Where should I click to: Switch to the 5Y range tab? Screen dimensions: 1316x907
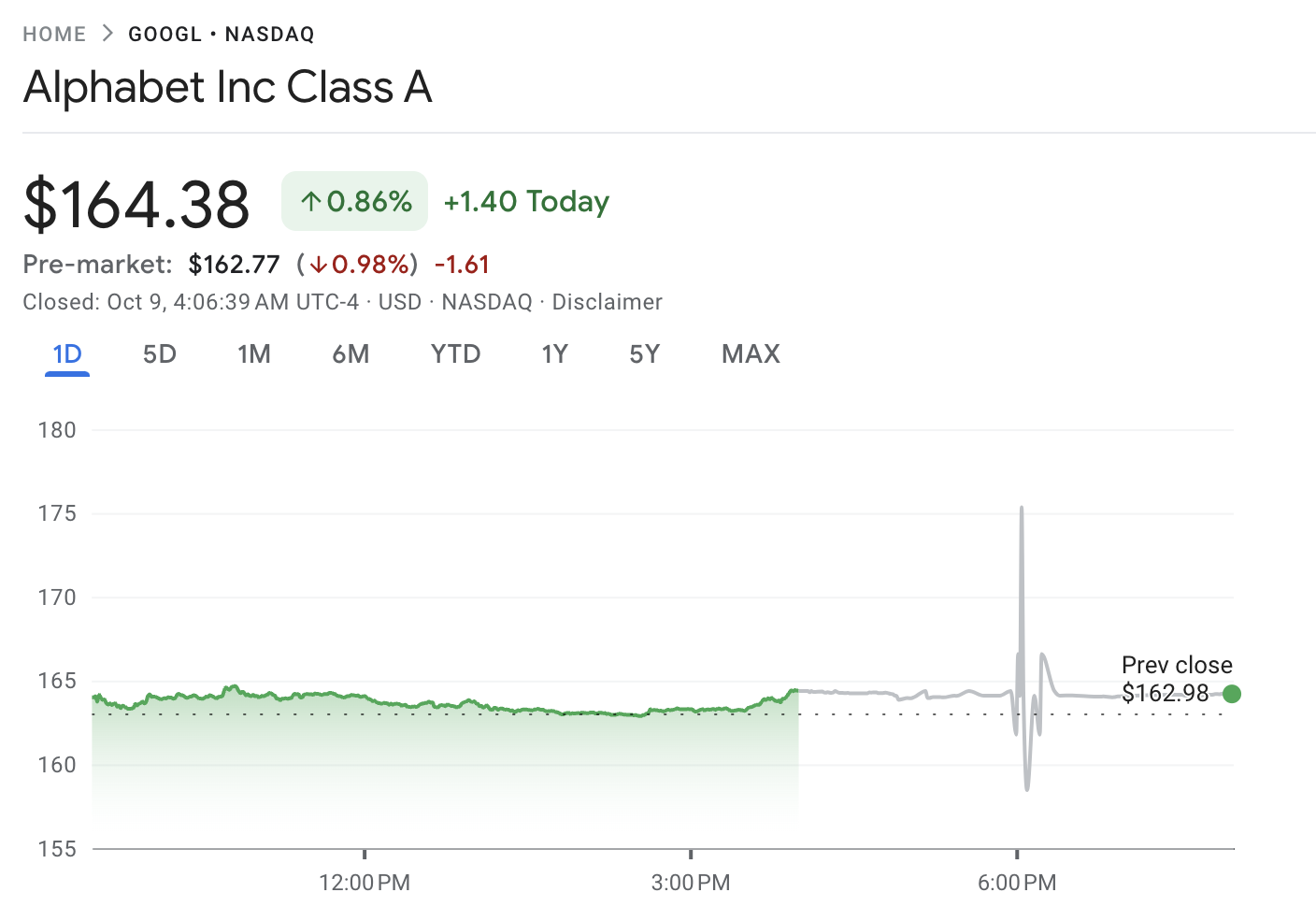tap(645, 354)
